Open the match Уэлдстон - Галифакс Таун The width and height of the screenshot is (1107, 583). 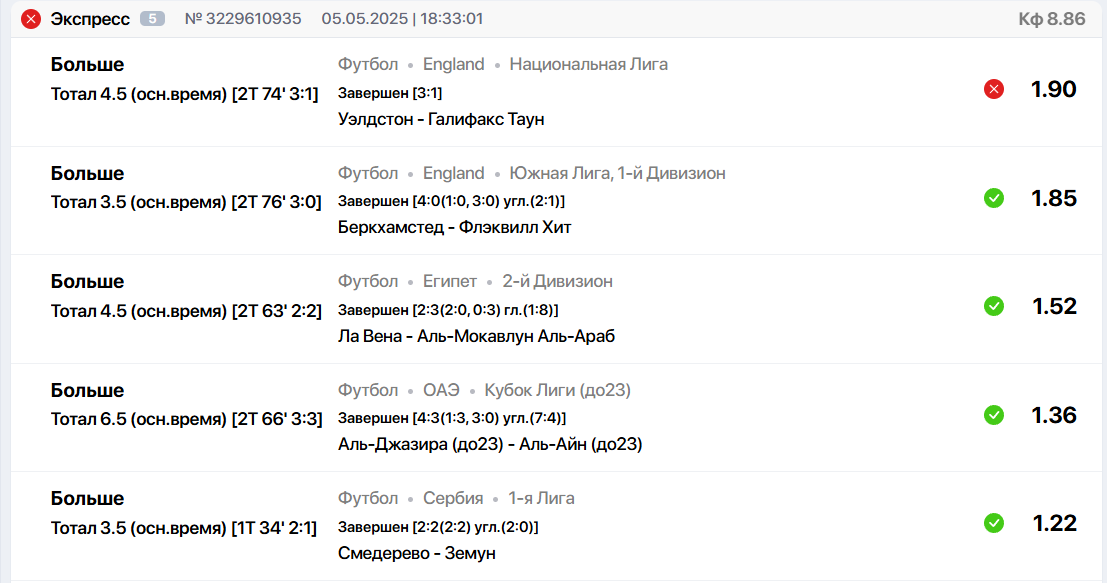441,119
